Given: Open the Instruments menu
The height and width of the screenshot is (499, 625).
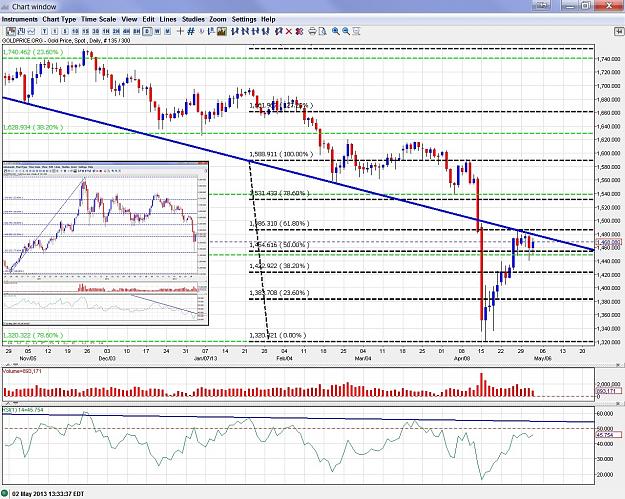Looking at the screenshot, I should pyautogui.click(x=20, y=19).
